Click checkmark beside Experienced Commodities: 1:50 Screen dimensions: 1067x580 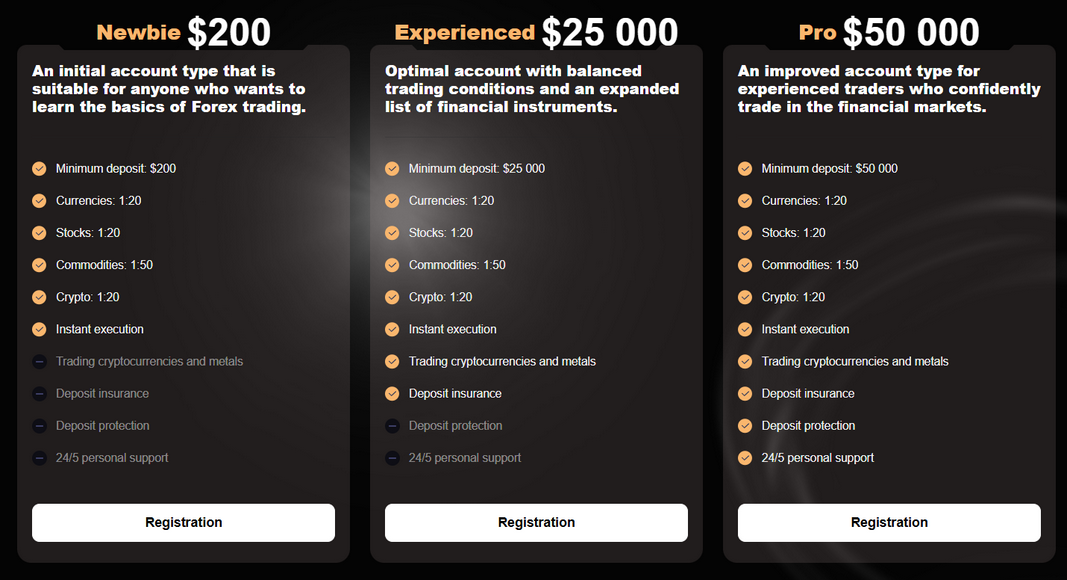point(392,265)
